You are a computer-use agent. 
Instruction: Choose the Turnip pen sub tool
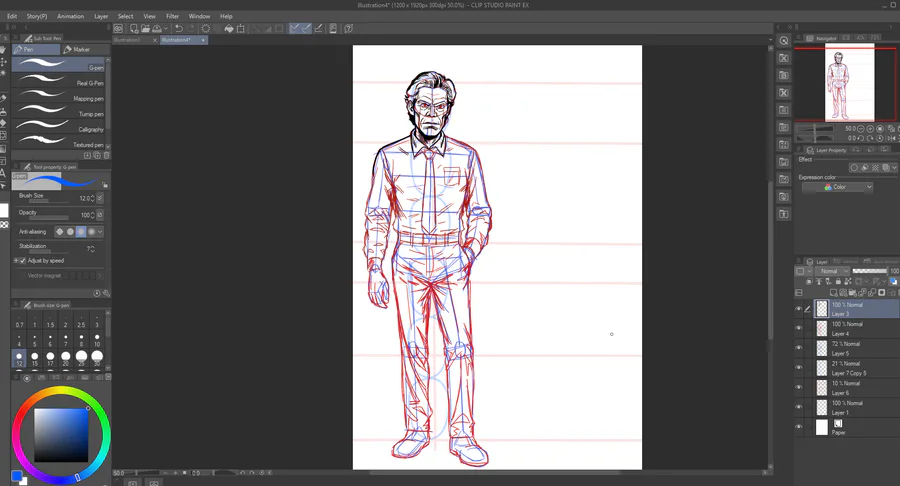click(59, 110)
